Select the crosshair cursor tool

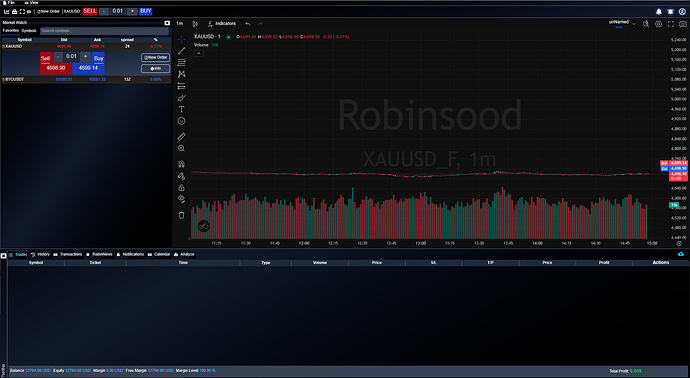181,39
